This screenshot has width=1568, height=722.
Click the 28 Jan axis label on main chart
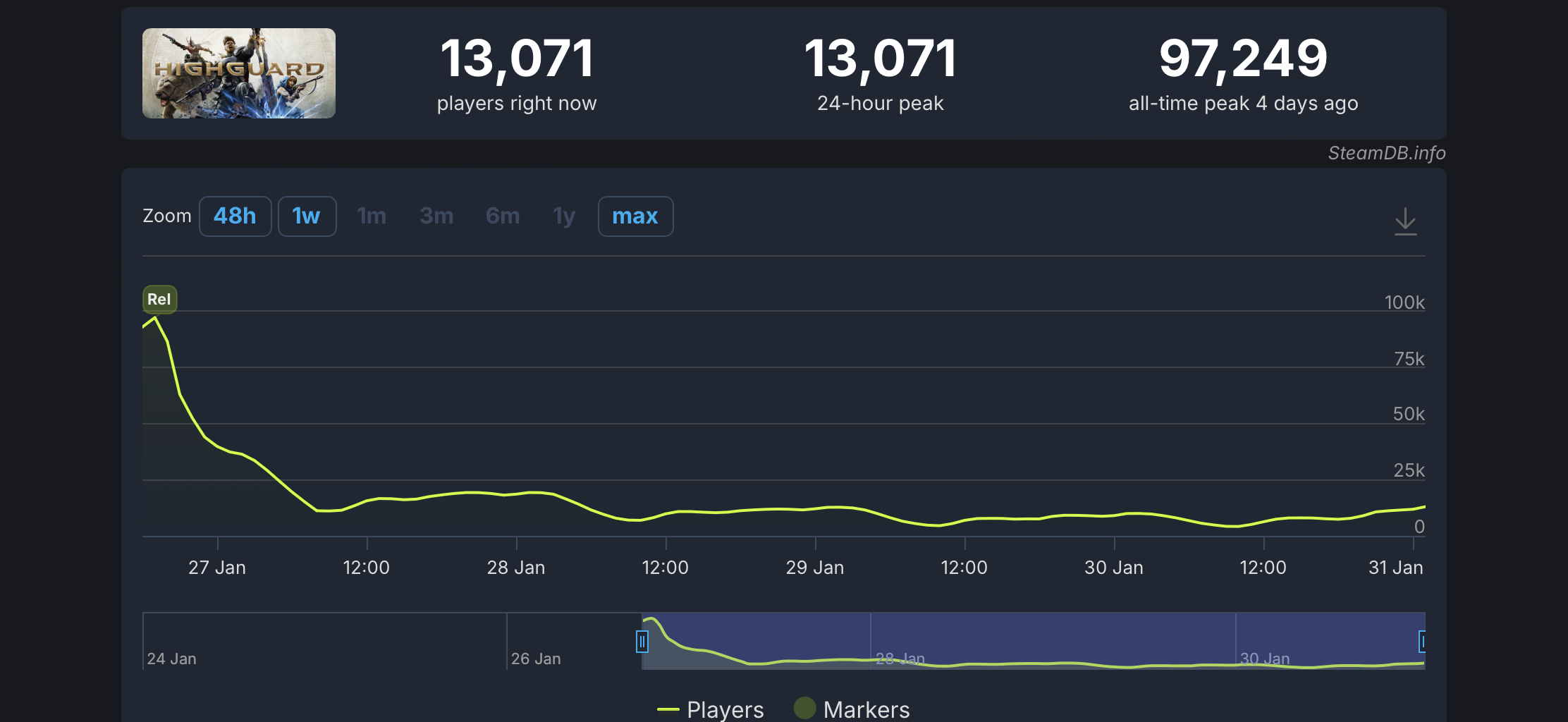pyautogui.click(x=516, y=568)
